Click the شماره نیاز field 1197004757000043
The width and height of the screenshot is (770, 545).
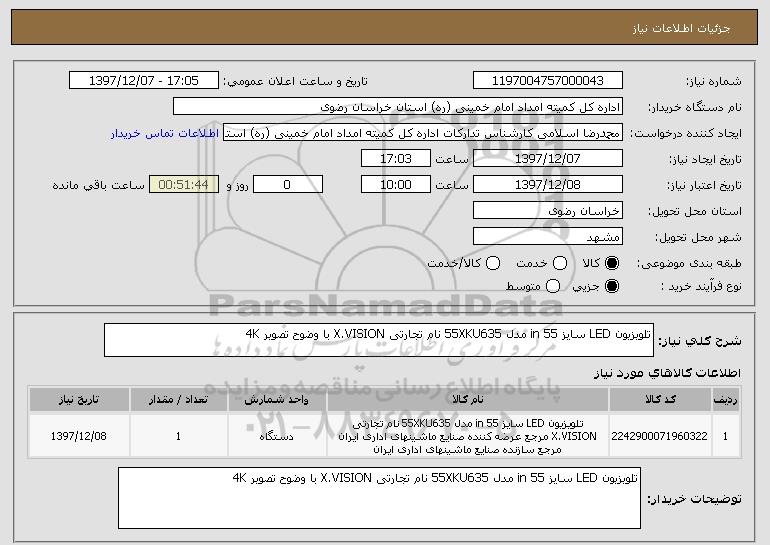pyautogui.click(x=548, y=81)
